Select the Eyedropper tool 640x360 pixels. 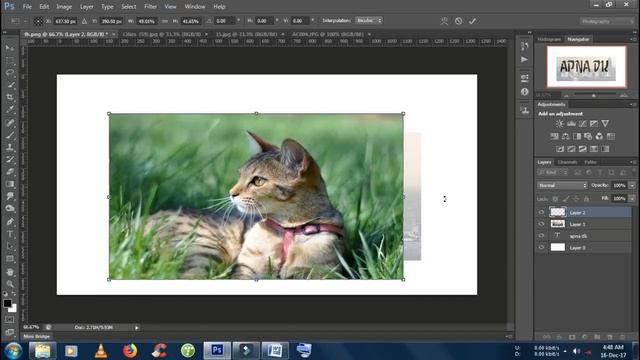(10, 110)
